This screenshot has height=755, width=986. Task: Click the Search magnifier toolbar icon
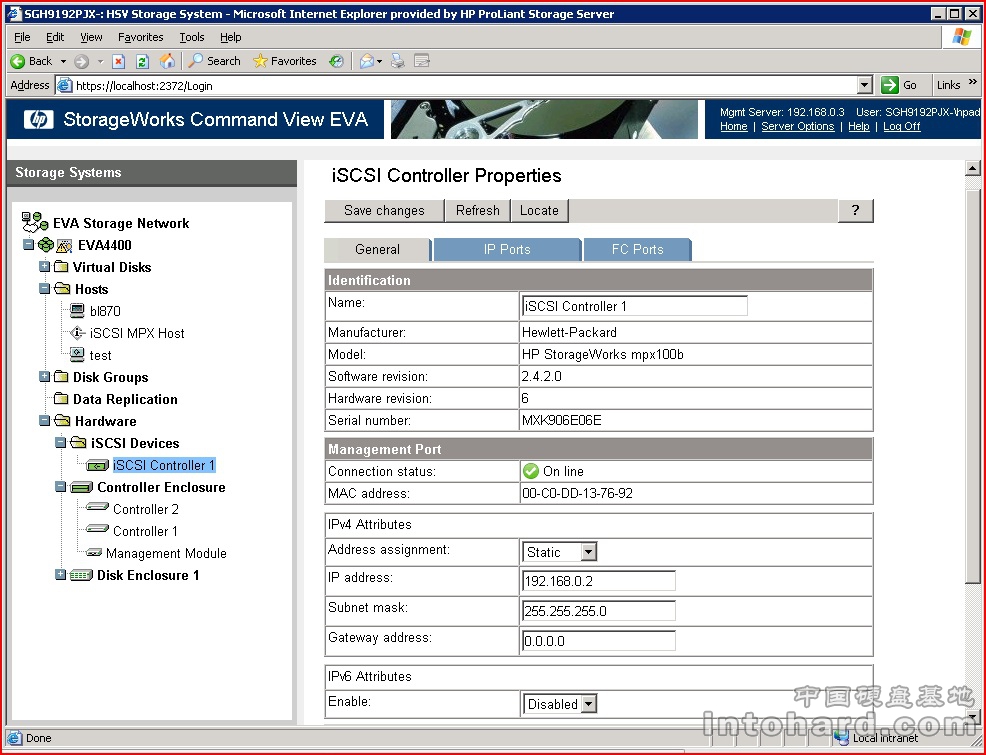point(196,60)
